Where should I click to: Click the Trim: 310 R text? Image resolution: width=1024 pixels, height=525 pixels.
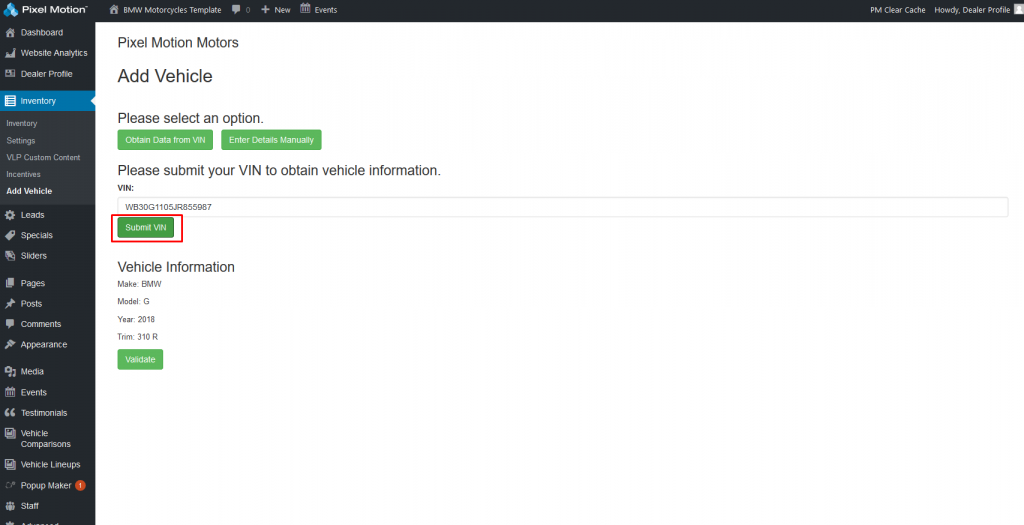coord(138,337)
